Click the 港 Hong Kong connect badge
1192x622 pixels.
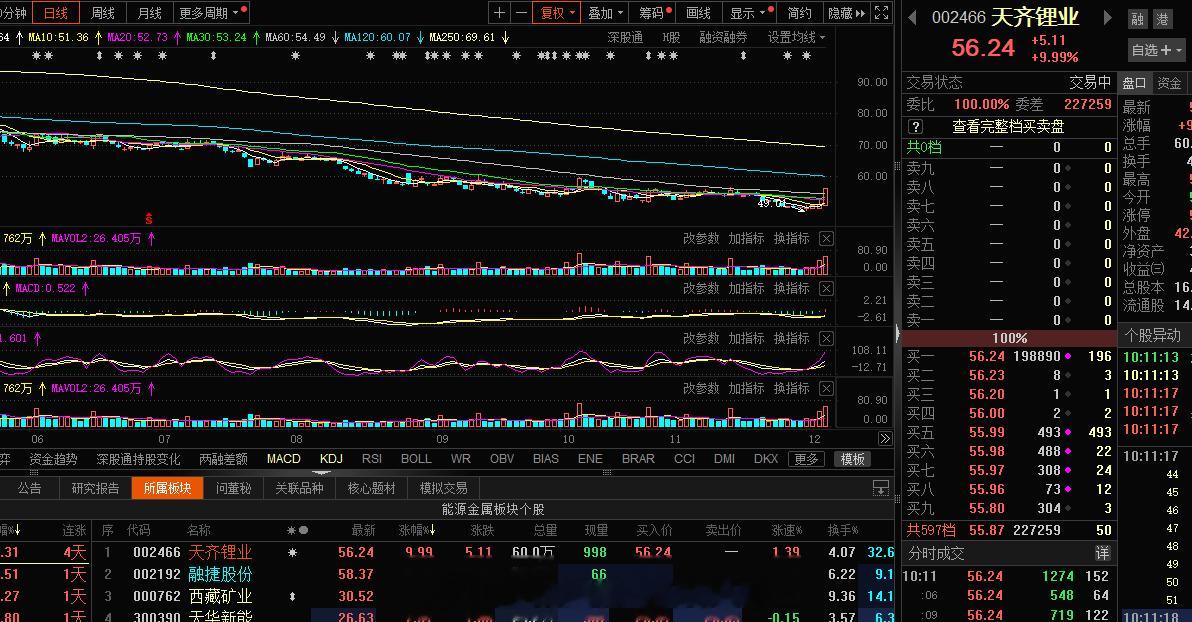1163,18
